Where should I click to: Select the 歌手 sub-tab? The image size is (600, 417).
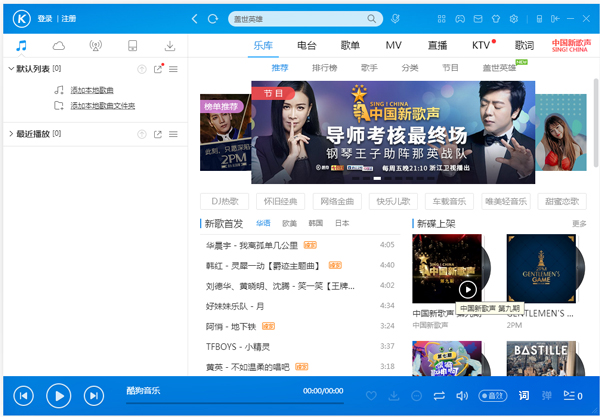[369, 68]
